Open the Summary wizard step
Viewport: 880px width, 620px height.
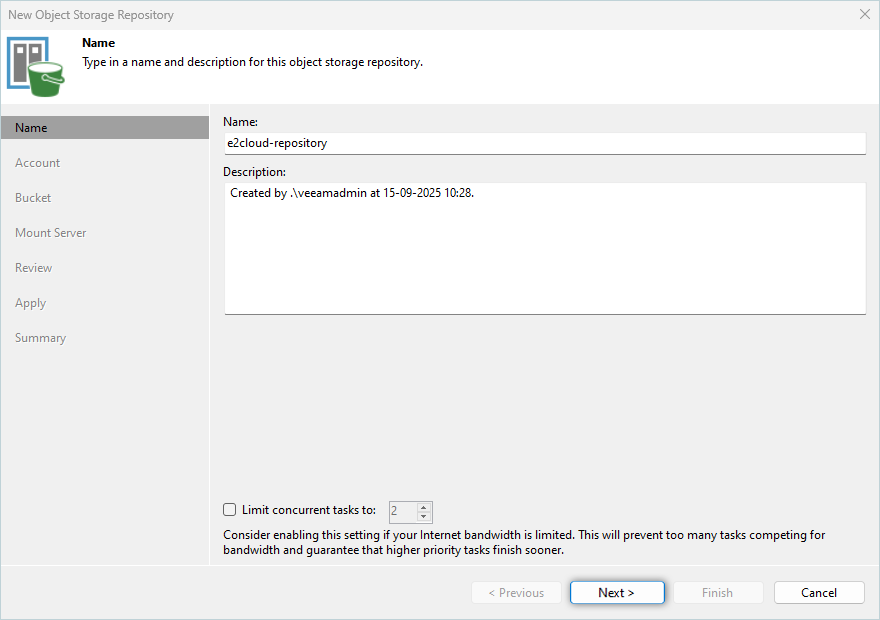pos(40,338)
